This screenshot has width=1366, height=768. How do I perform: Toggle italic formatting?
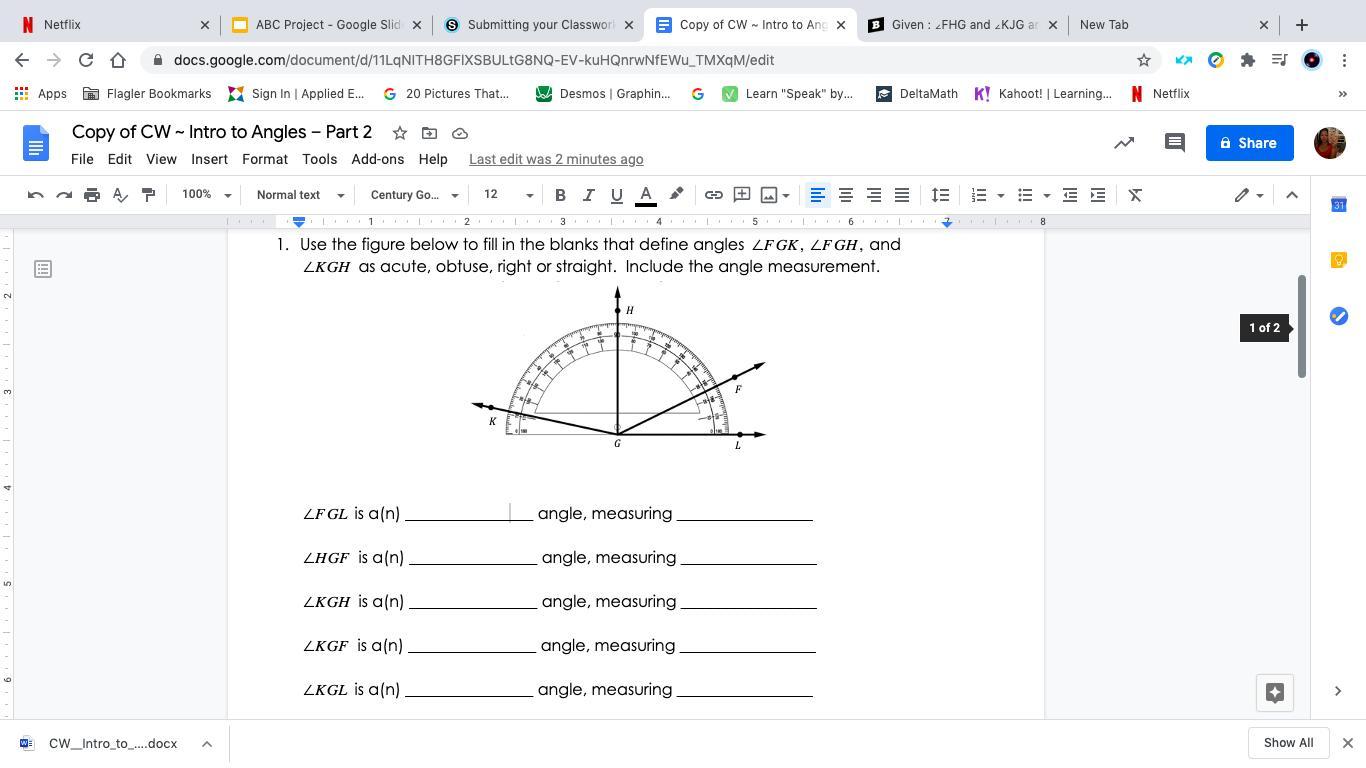[x=588, y=195]
